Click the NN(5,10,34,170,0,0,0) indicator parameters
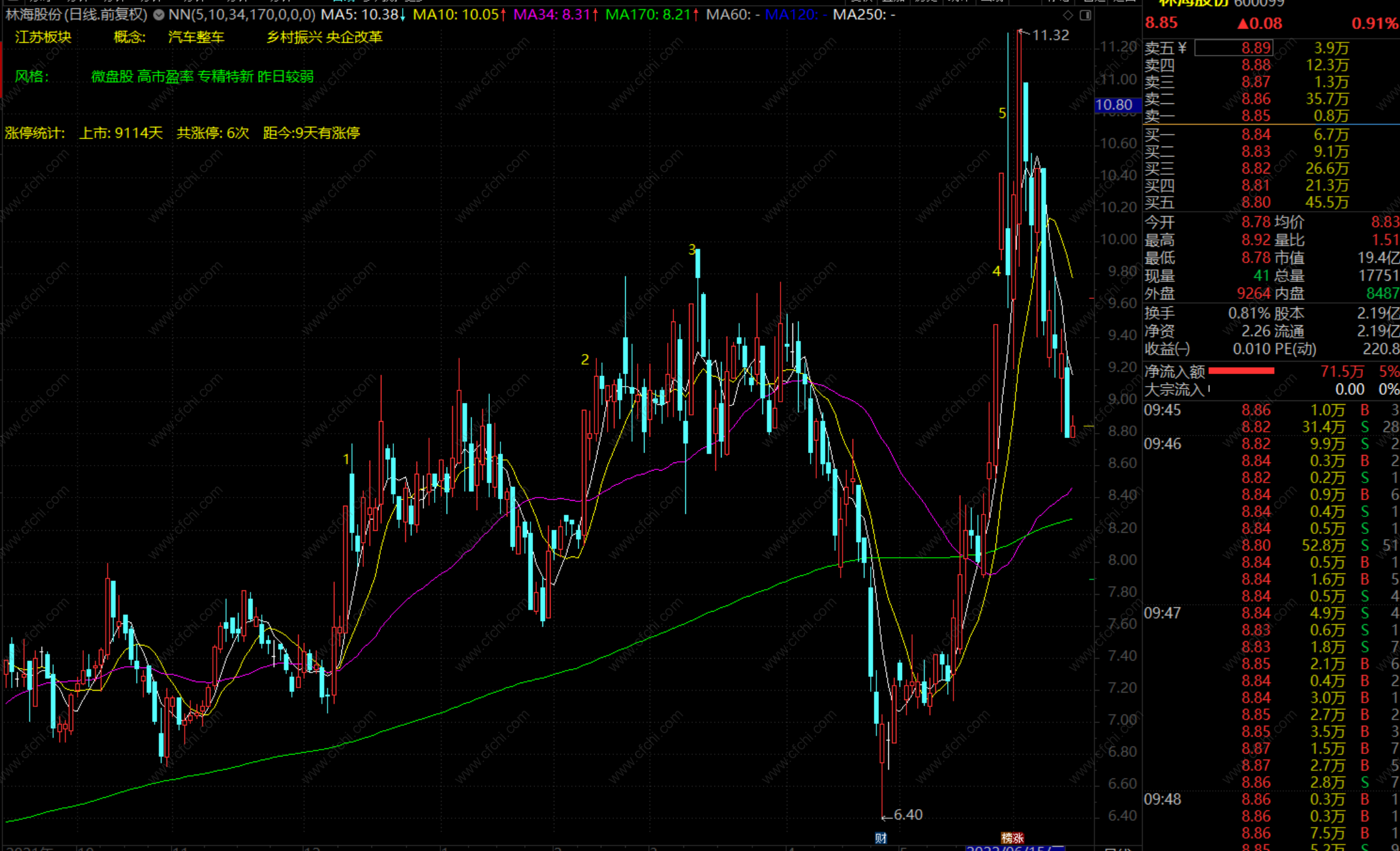The width and height of the screenshot is (1400, 851). click(242, 14)
